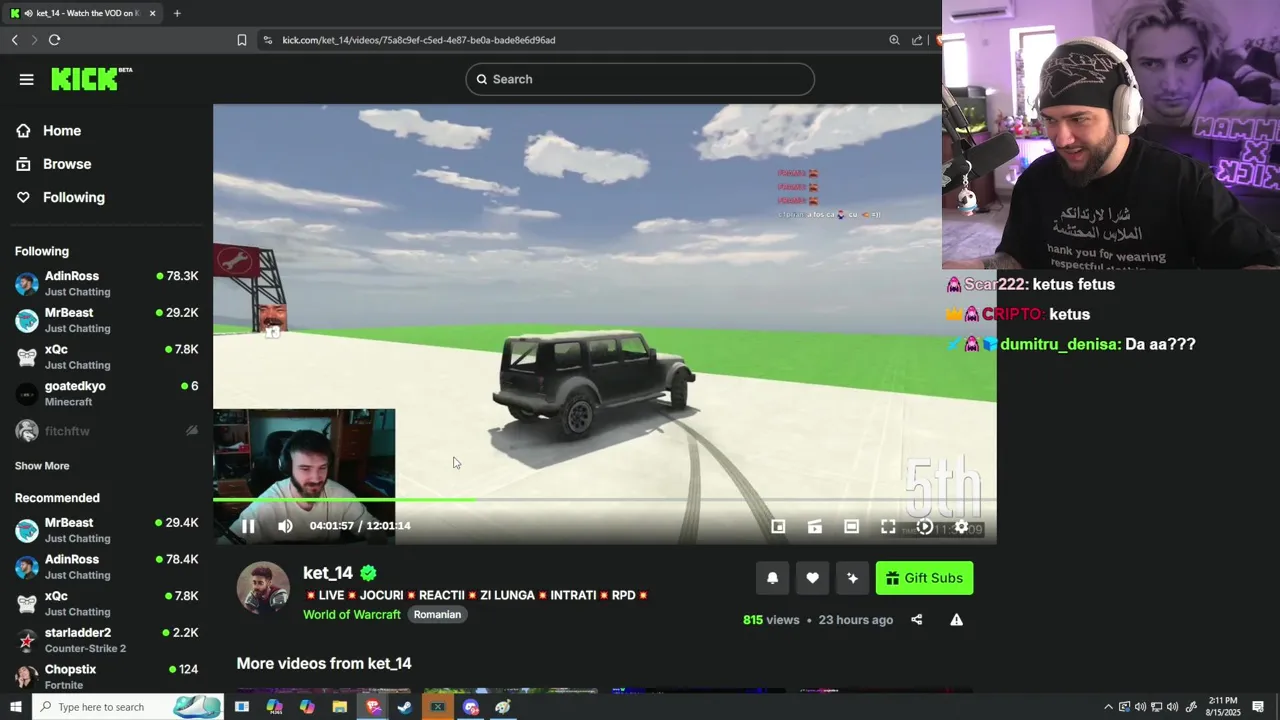Open Windows notification center

1258,707
